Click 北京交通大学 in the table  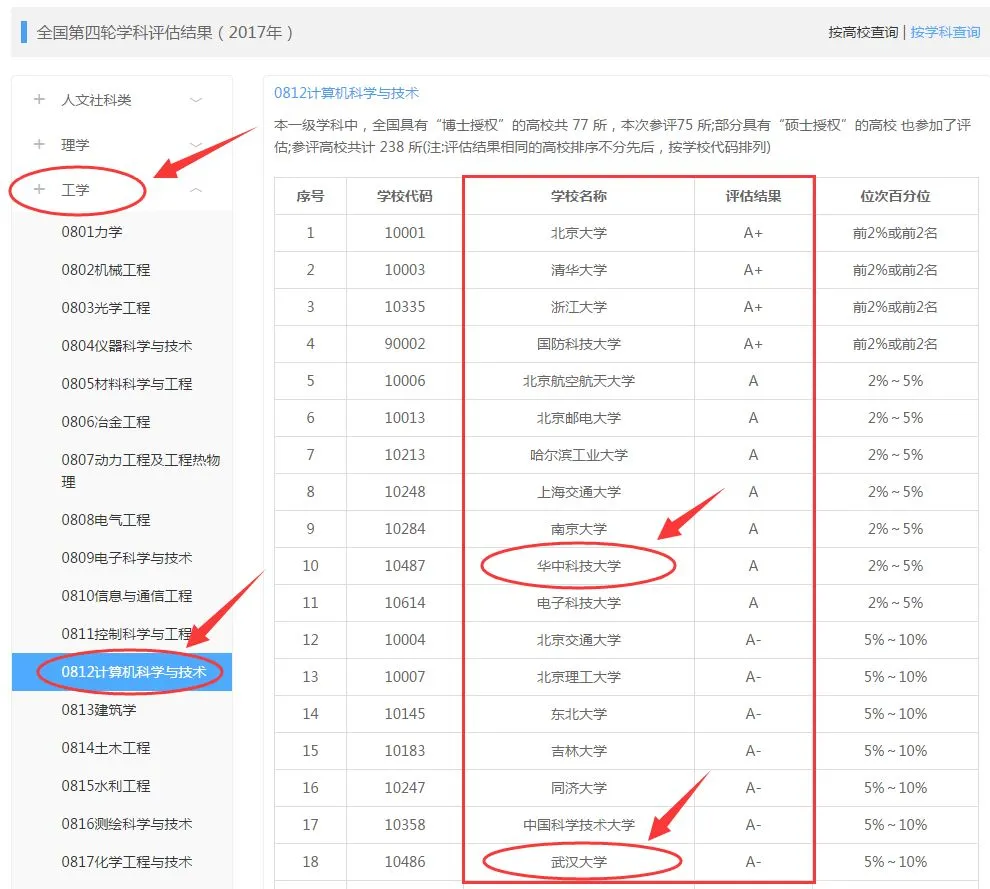click(x=578, y=640)
